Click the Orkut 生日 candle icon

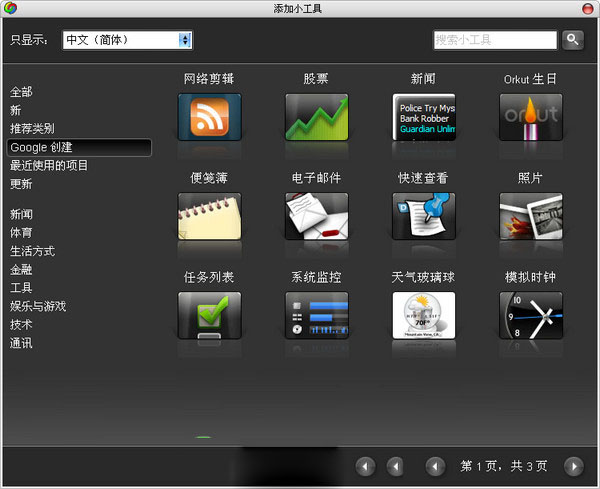coord(530,117)
